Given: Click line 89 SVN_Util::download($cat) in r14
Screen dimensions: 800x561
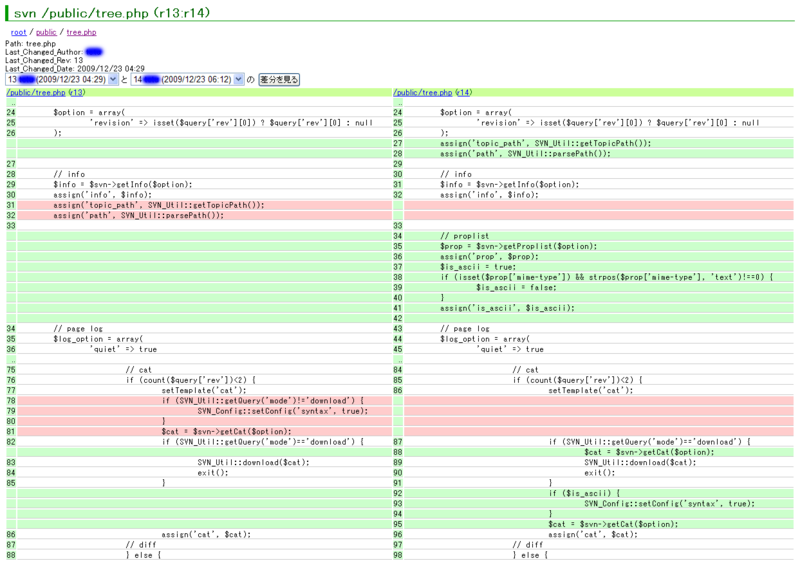Looking at the screenshot, I should tap(640, 463).
